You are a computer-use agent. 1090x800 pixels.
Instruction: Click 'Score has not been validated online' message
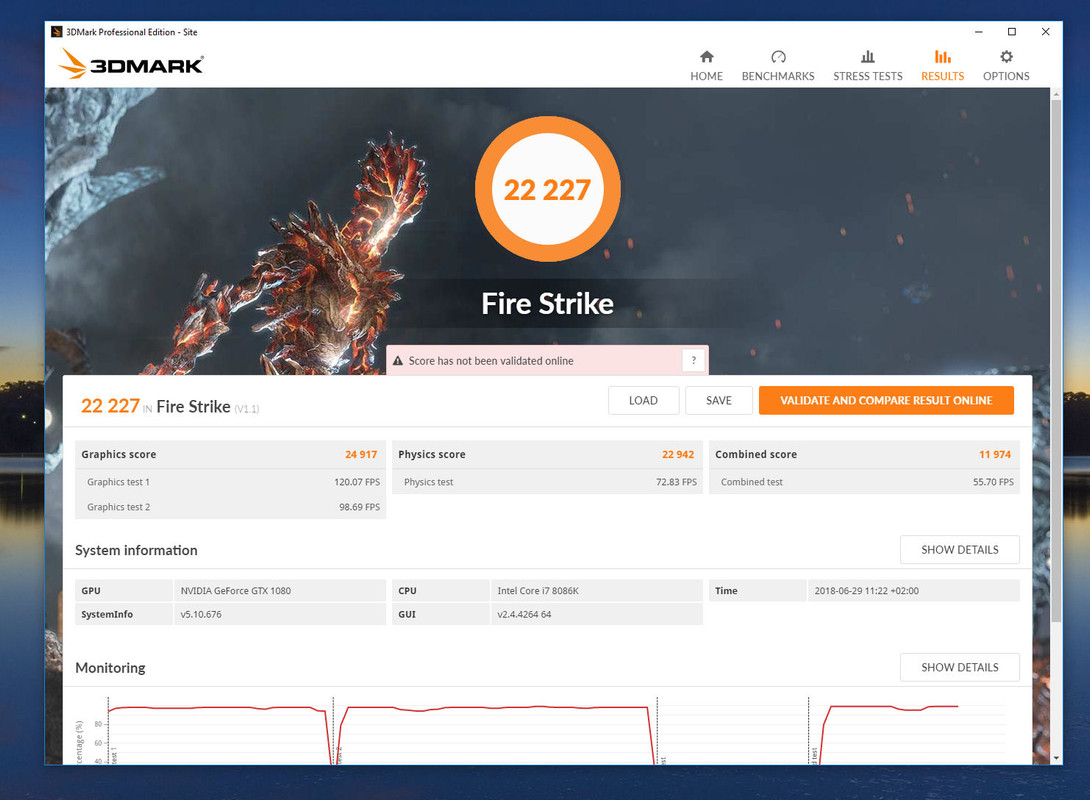491,361
